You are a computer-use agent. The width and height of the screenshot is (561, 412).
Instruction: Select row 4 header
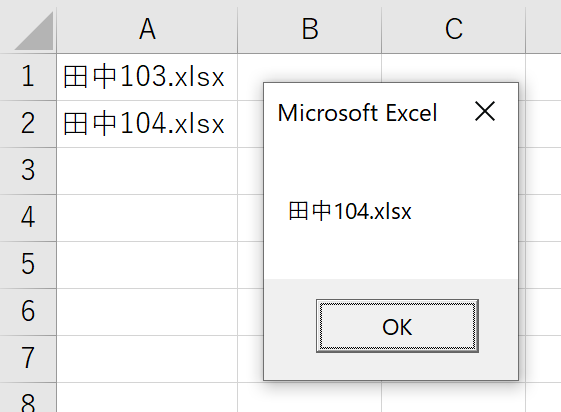click(28, 218)
